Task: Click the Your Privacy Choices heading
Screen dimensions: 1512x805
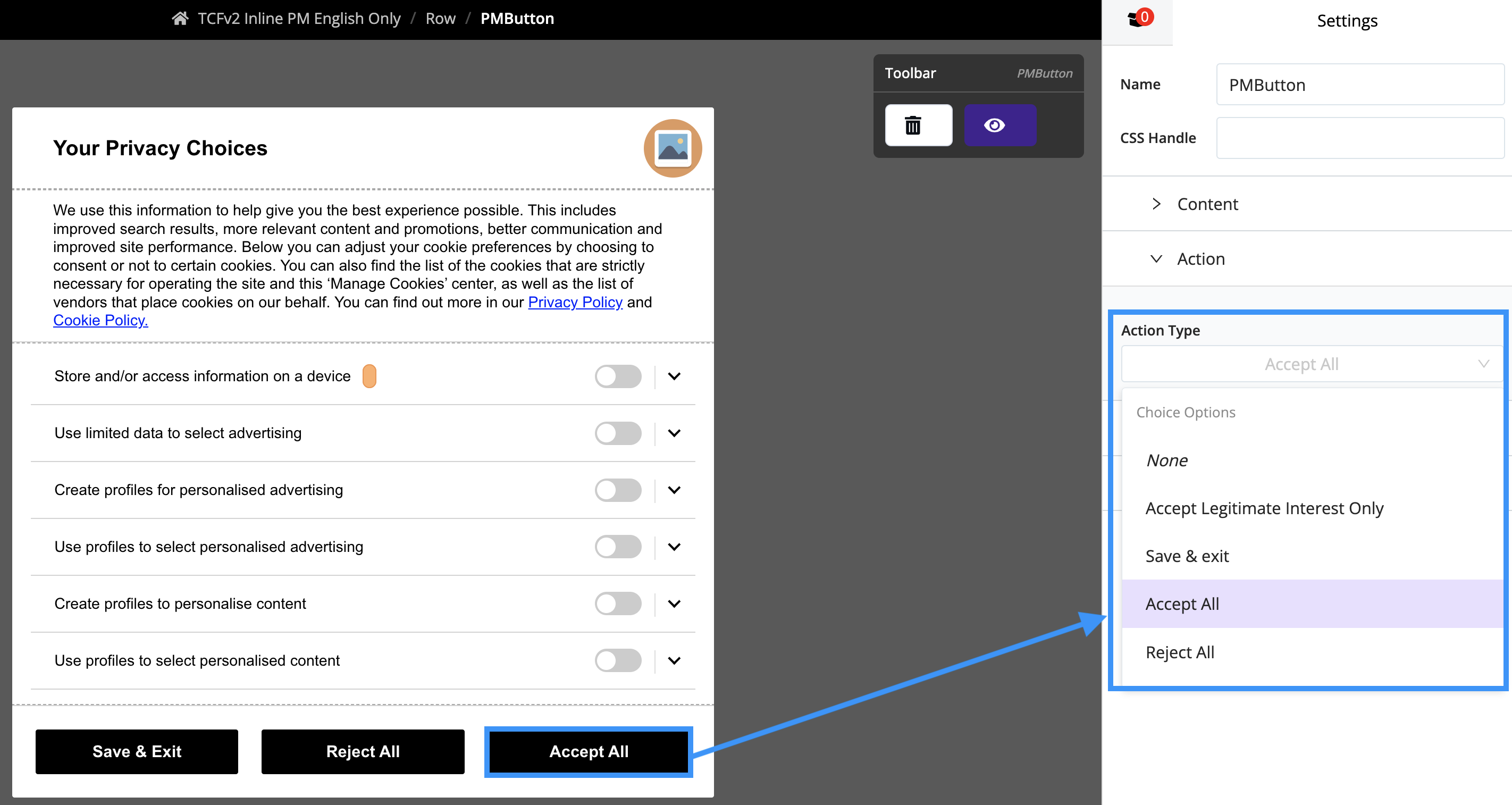Action: 160,148
